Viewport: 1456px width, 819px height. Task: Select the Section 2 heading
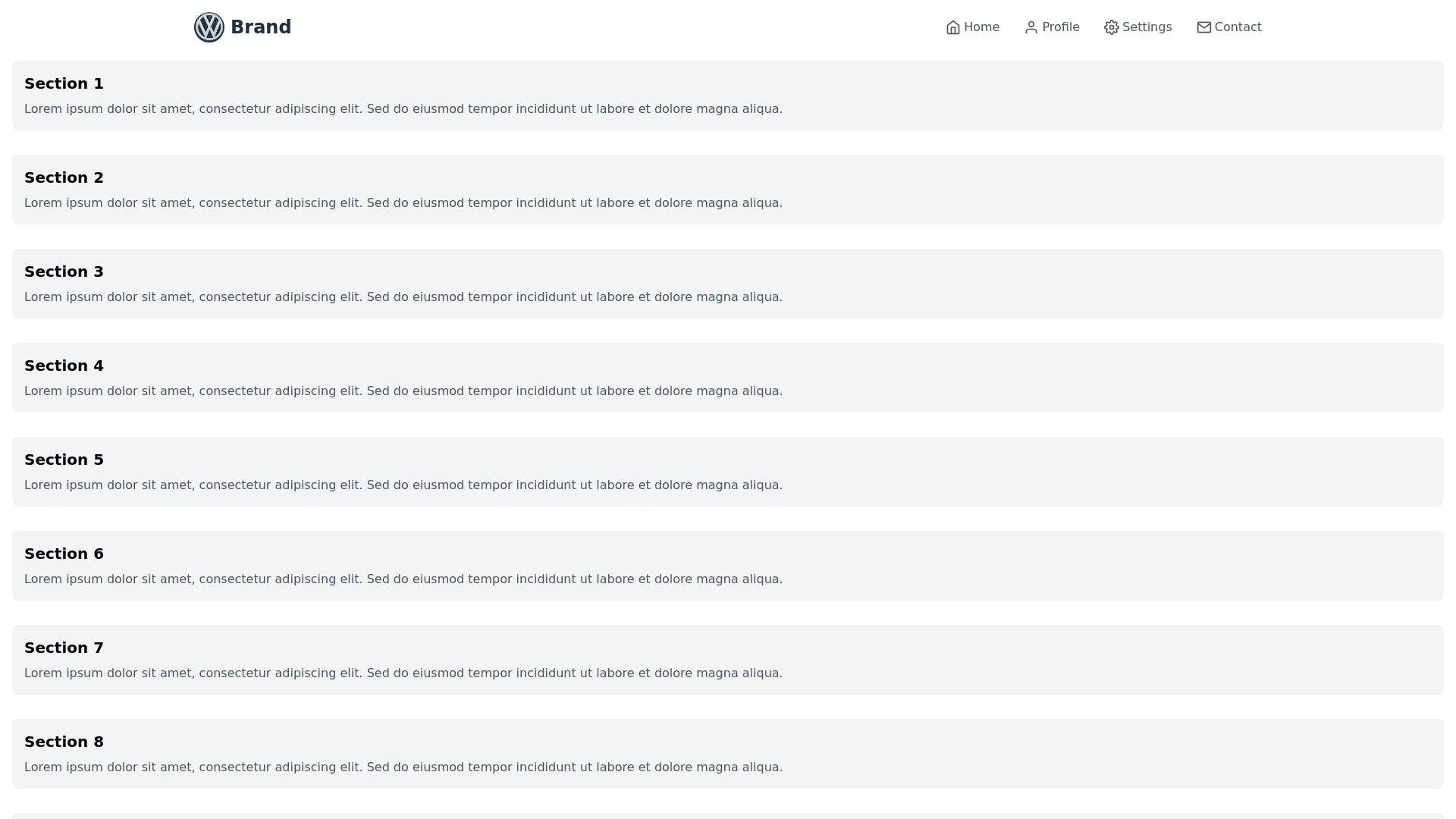(x=64, y=177)
